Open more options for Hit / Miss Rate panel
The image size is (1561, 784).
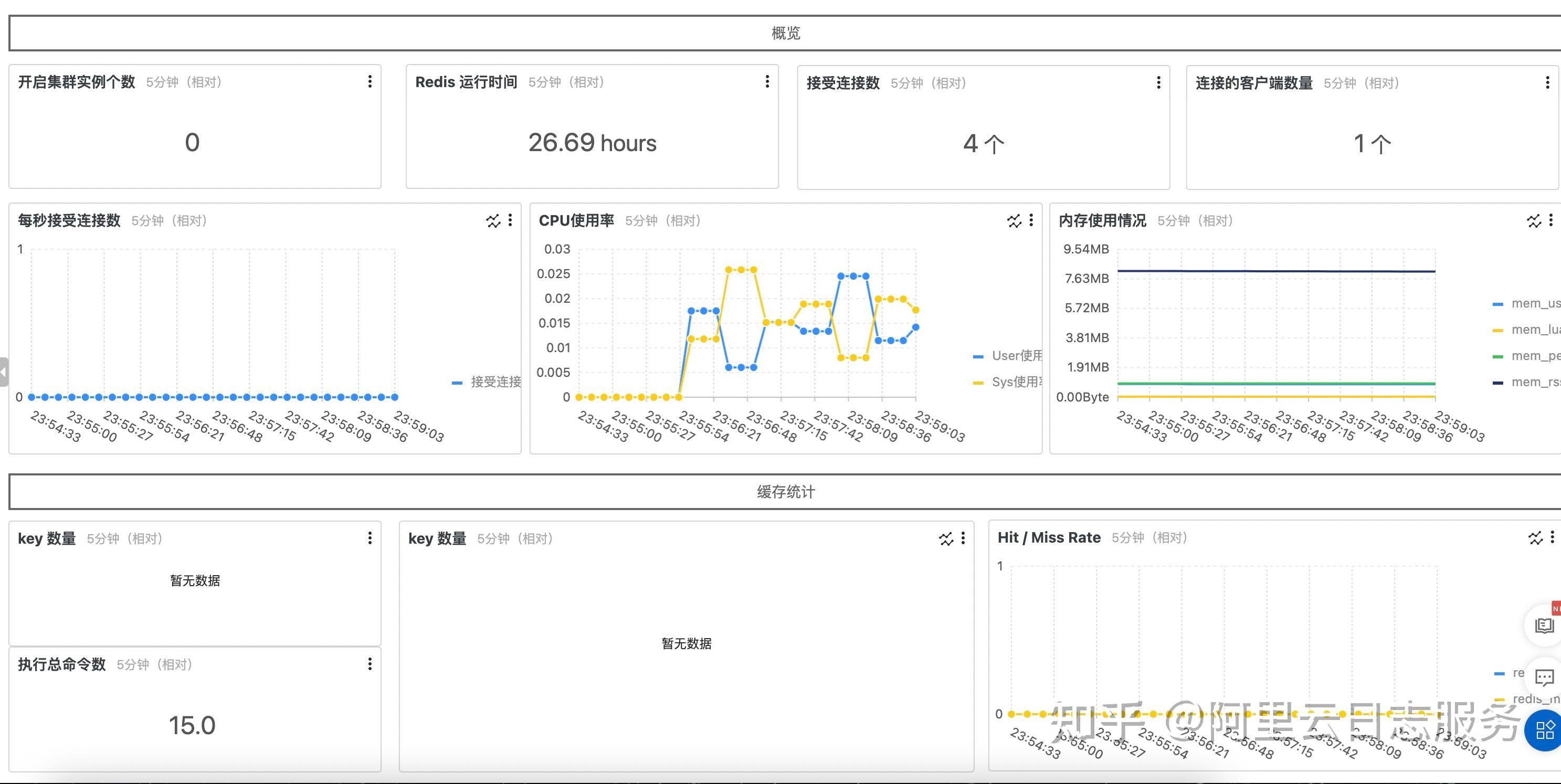click(x=1552, y=537)
